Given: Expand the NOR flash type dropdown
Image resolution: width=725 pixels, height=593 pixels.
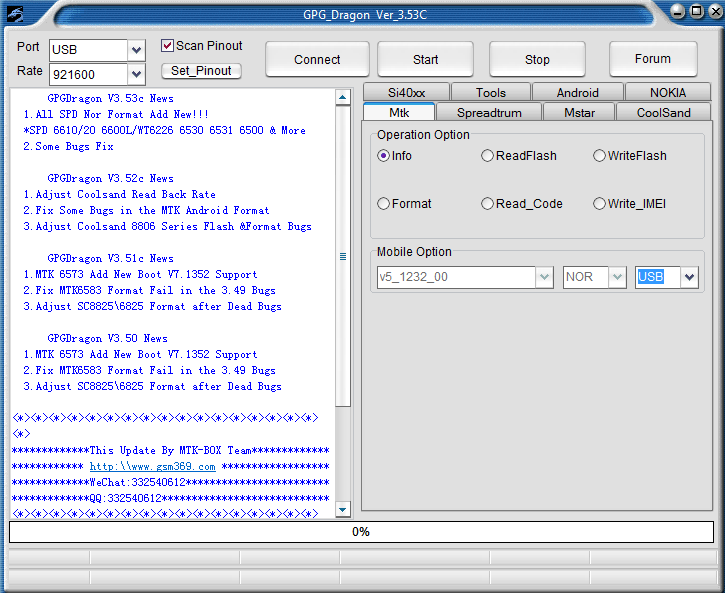Looking at the screenshot, I should [617, 277].
